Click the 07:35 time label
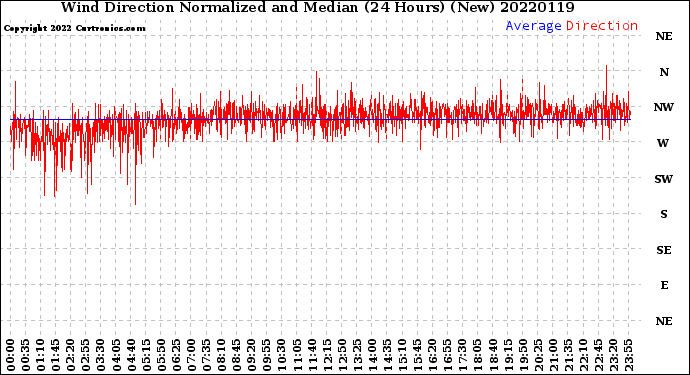This screenshot has height=375, width=690. click(x=206, y=355)
